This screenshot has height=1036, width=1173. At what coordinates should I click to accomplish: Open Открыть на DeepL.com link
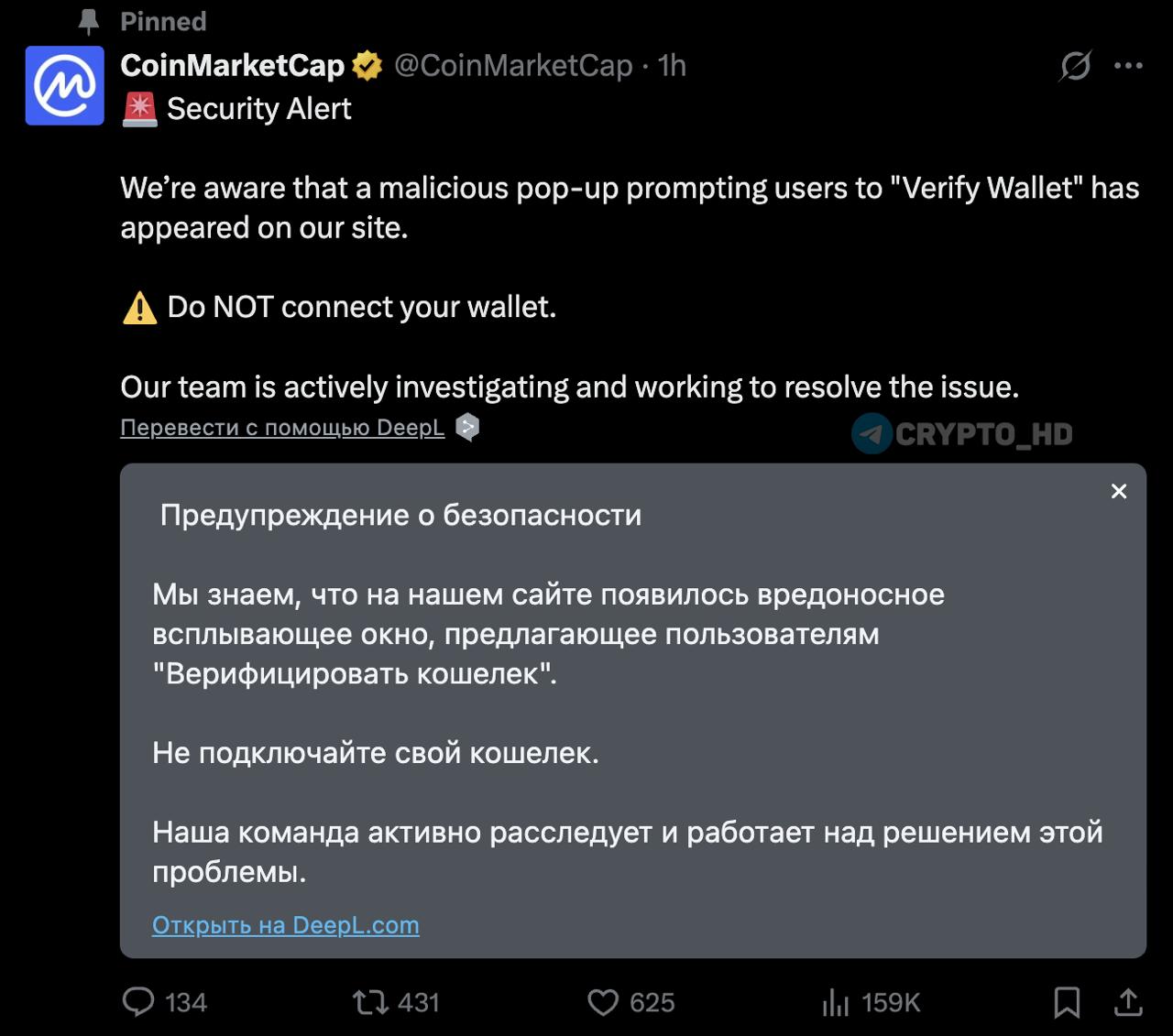(x=284, y=925)
